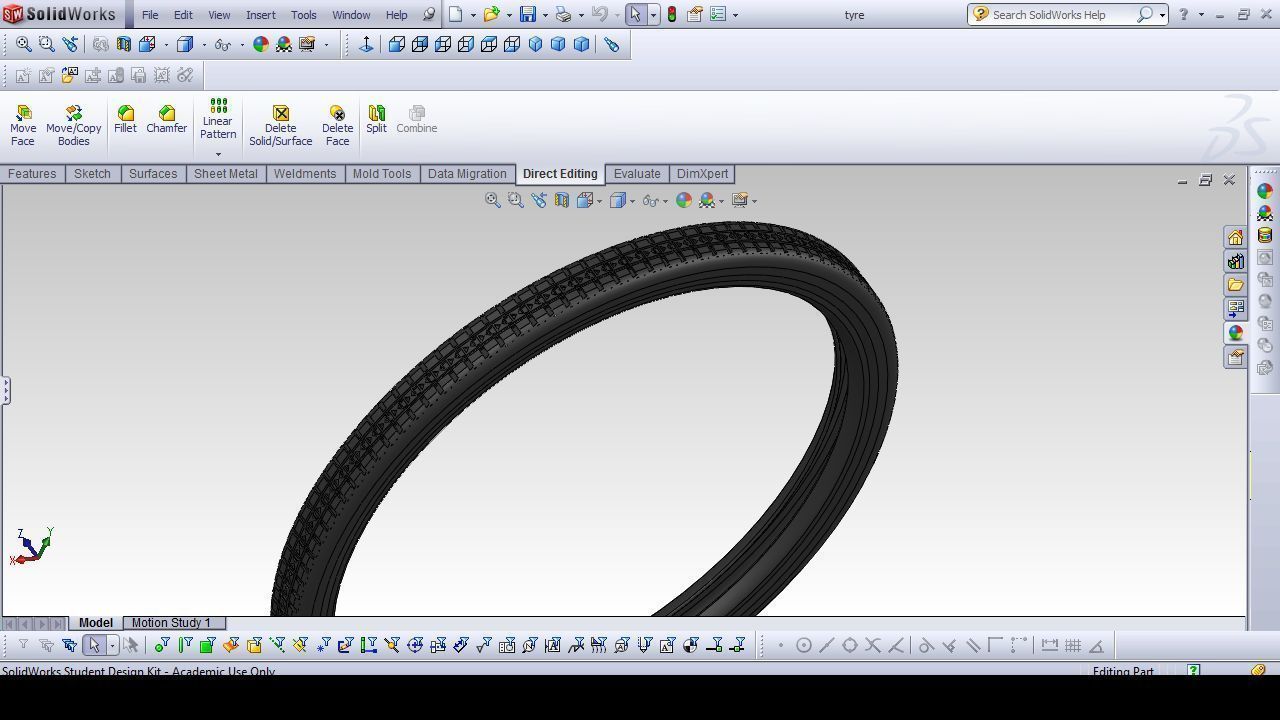Switch to the Evaluate tab
Viewport: 1280px width, 720px height.
pyautogui.click(x=637, y=174)
